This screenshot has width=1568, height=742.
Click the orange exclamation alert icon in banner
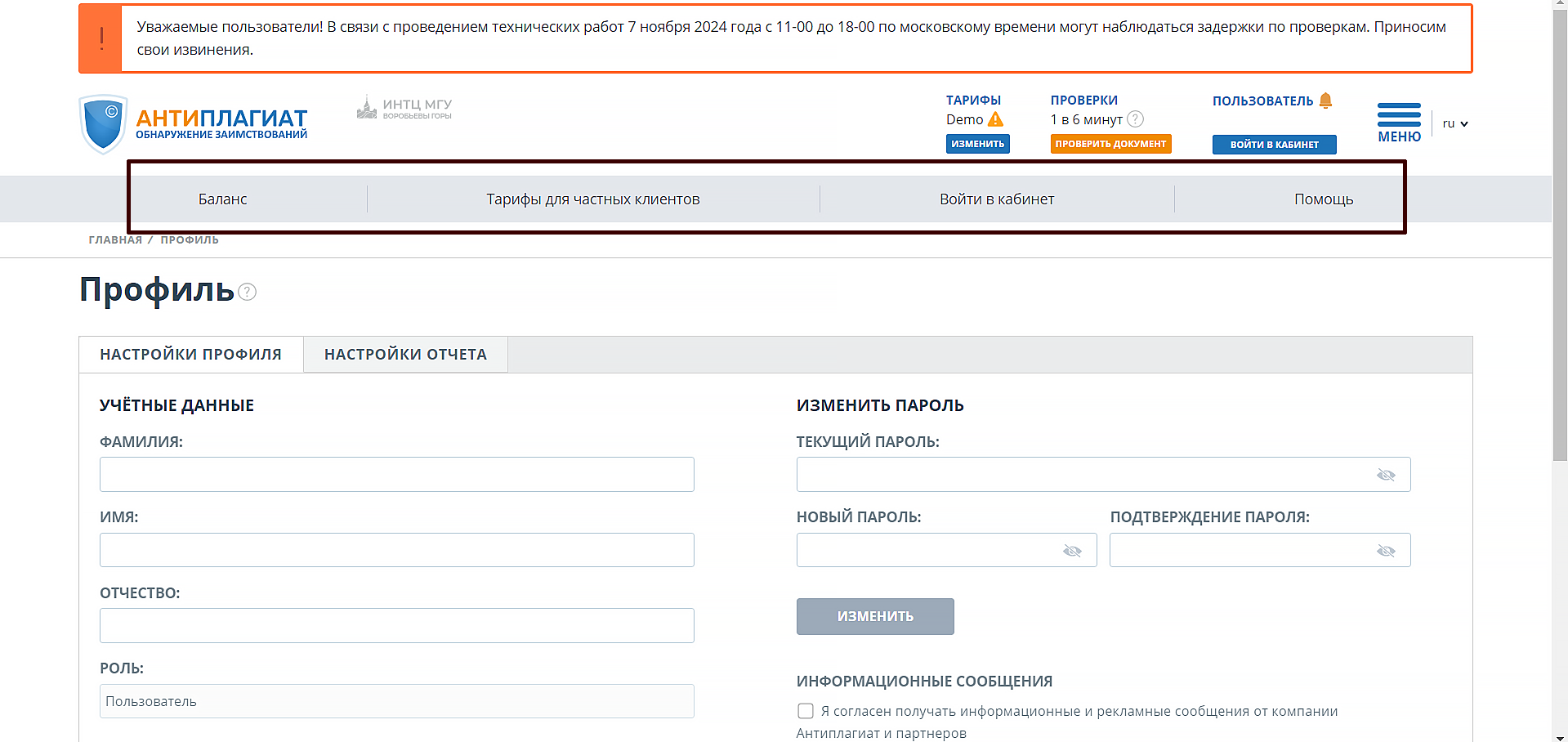point(101,38)
